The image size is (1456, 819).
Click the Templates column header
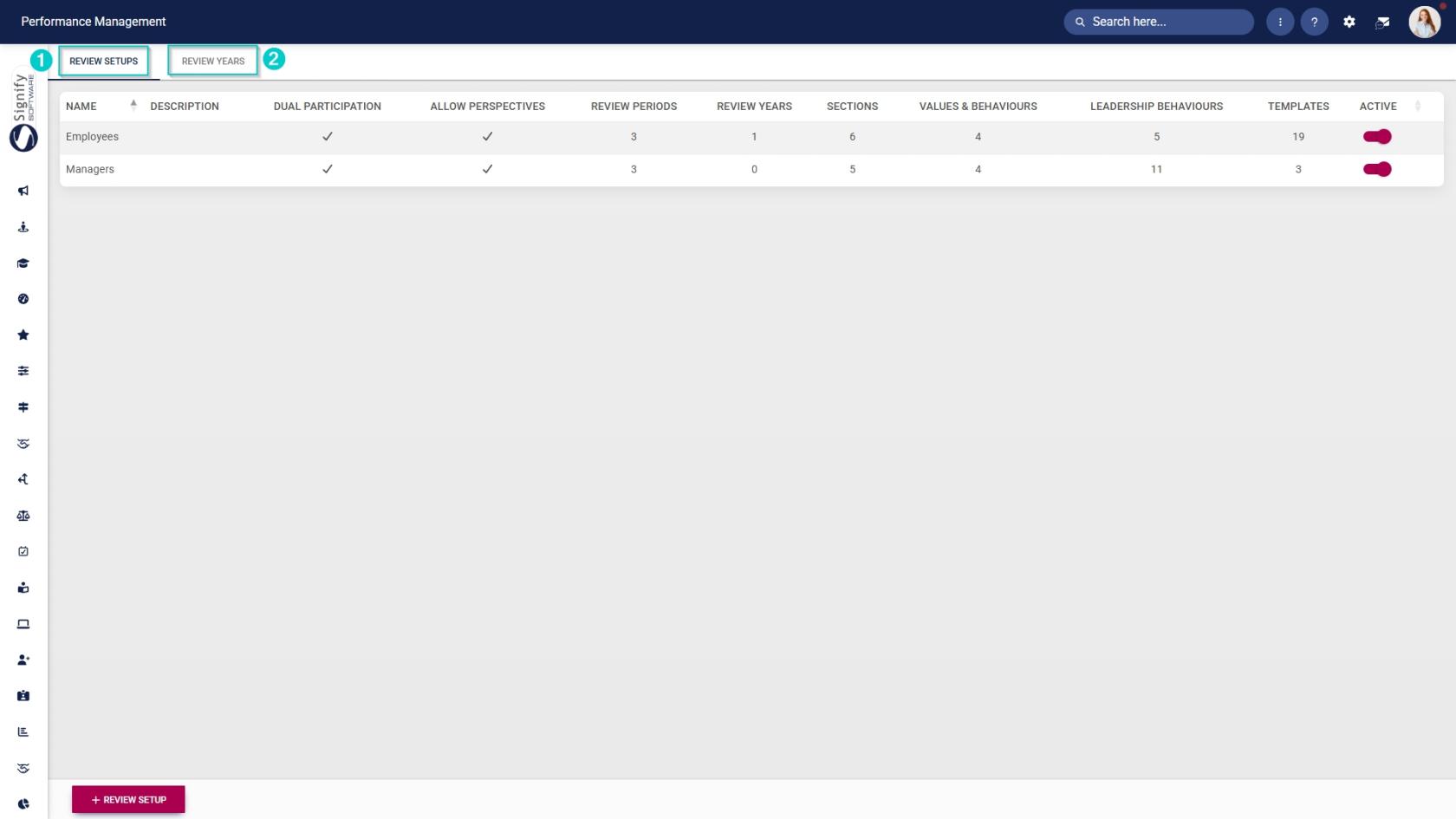(x=1298, y=106)
